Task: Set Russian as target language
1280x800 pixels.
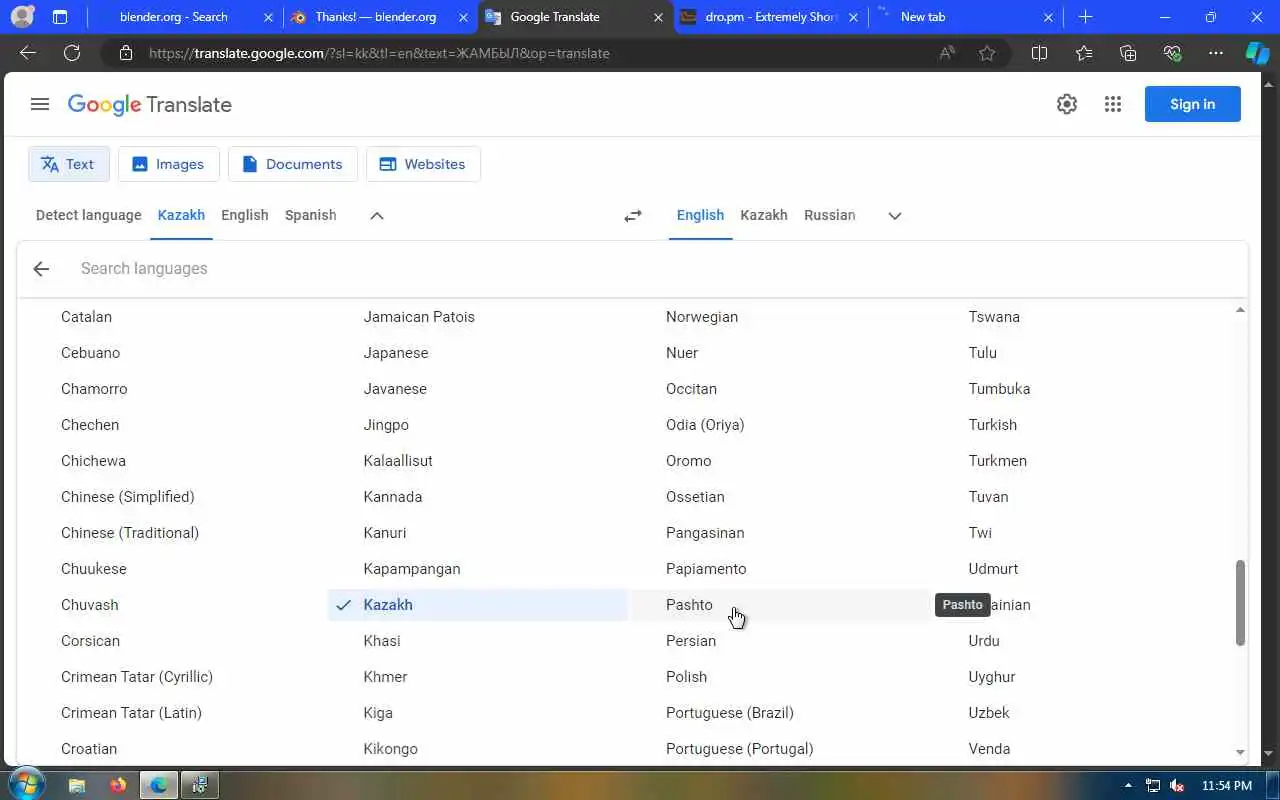Action: coord(830,215)
